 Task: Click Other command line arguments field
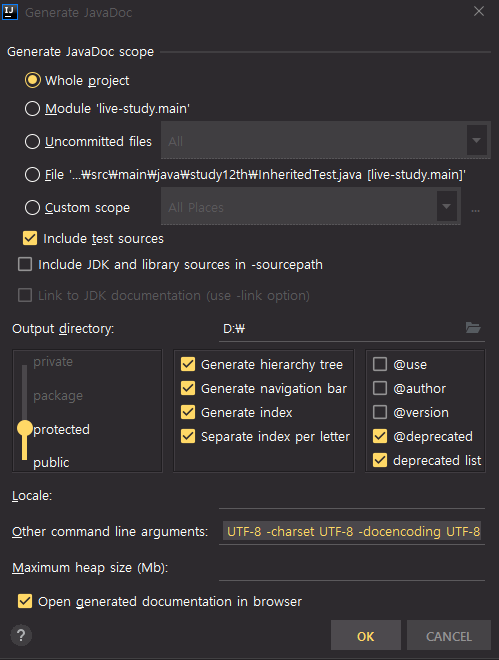click(x=352, y=531)
